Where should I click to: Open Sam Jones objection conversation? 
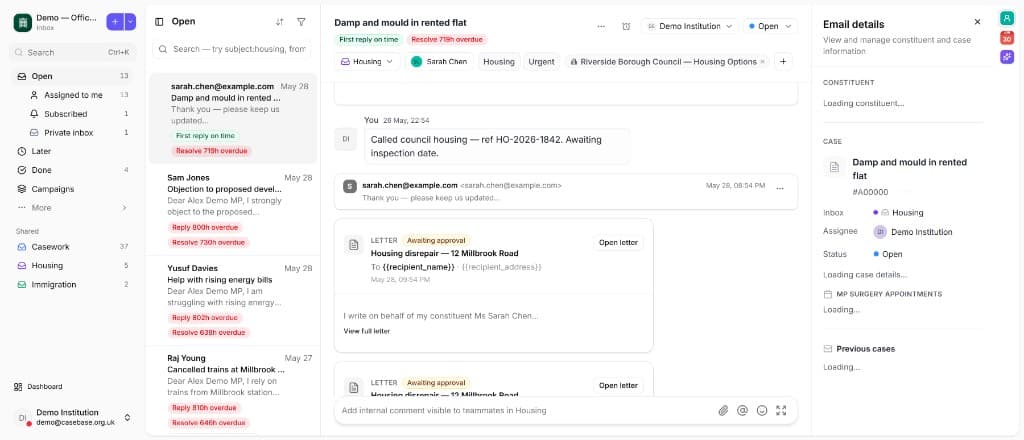pyautogui.click(x=232, y=212)
